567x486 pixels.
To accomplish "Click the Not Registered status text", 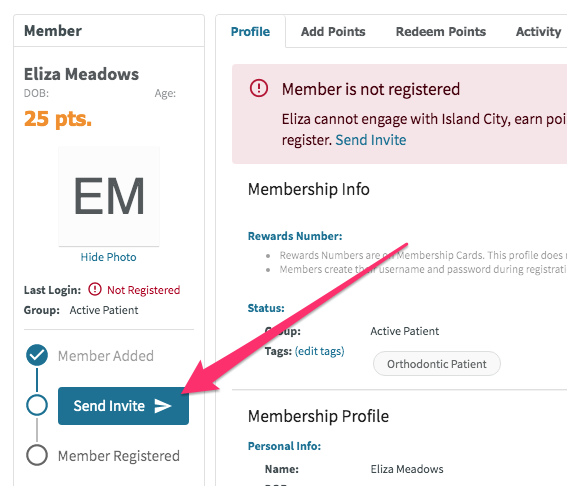I will pyautogui.click(x=144, y=290).
